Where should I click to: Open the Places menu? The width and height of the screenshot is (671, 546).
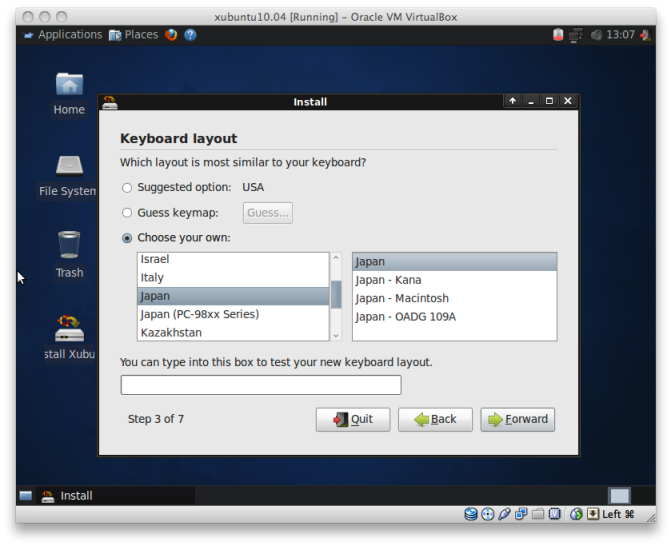(x=133, y=35)
